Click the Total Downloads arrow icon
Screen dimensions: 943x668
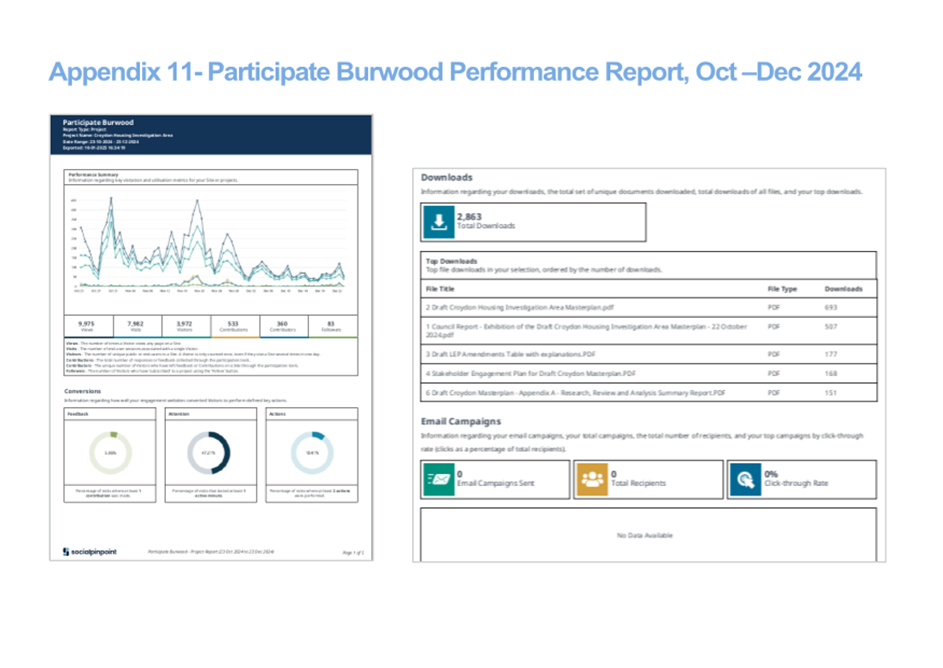click(x=439, y=222)
